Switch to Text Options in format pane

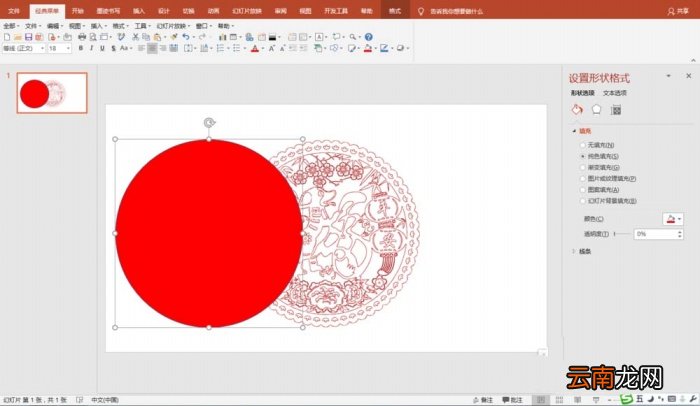tap(615, 93)
